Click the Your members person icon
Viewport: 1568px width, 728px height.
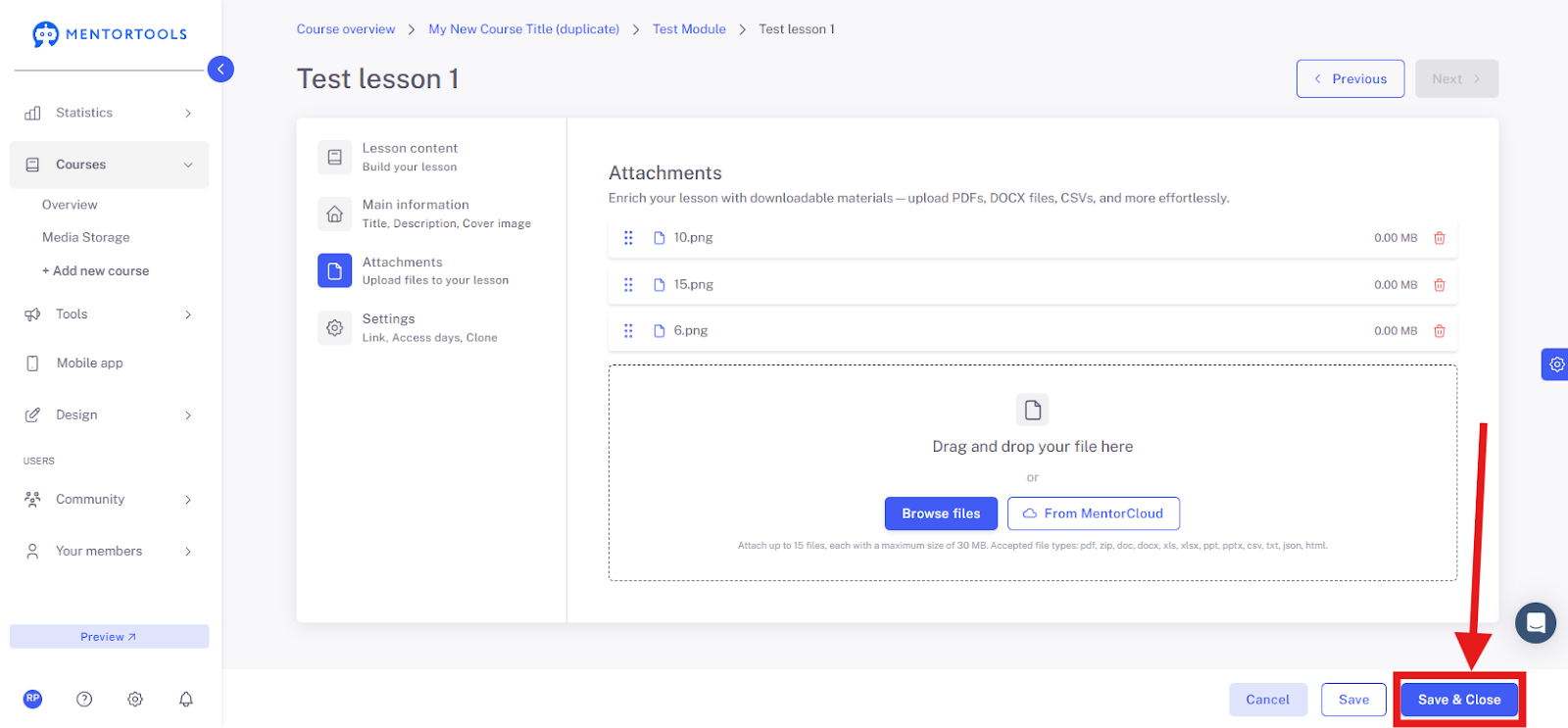32,552
